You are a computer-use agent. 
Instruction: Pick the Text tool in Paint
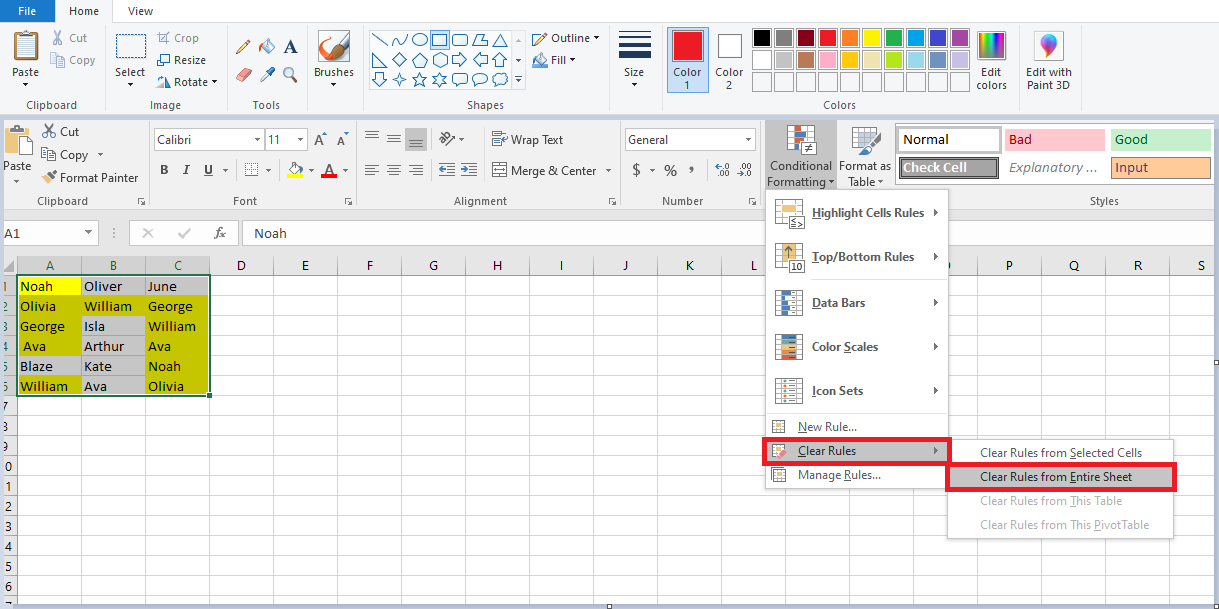pyautogui.click(x=290, y=47)
